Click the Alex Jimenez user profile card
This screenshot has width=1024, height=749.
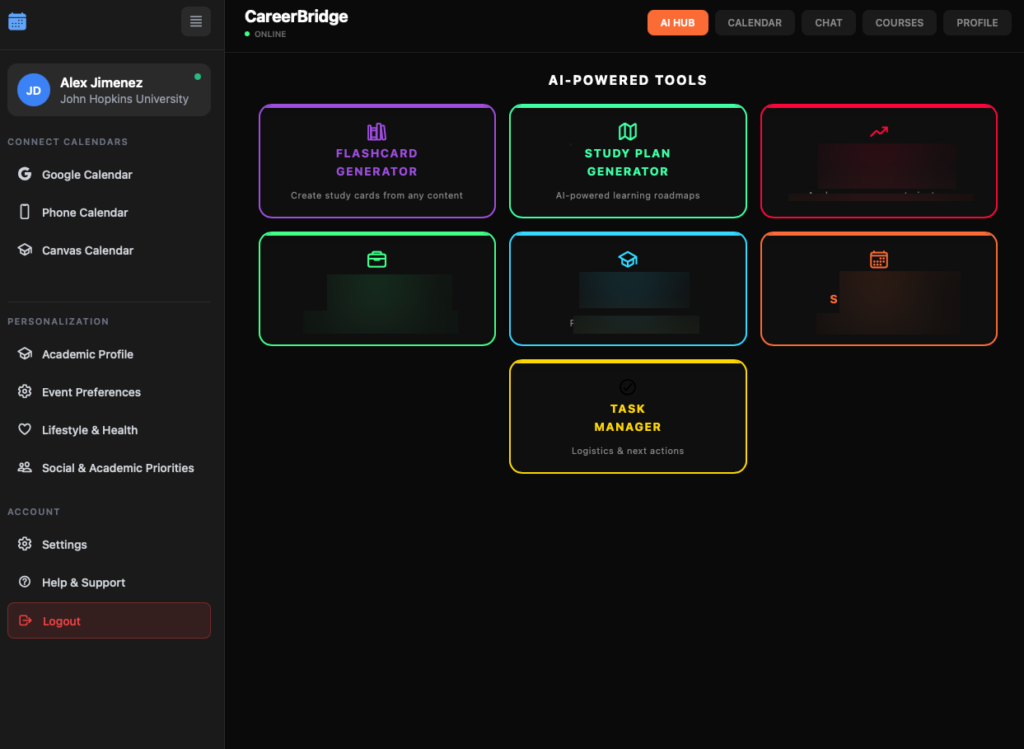(109, 90)
